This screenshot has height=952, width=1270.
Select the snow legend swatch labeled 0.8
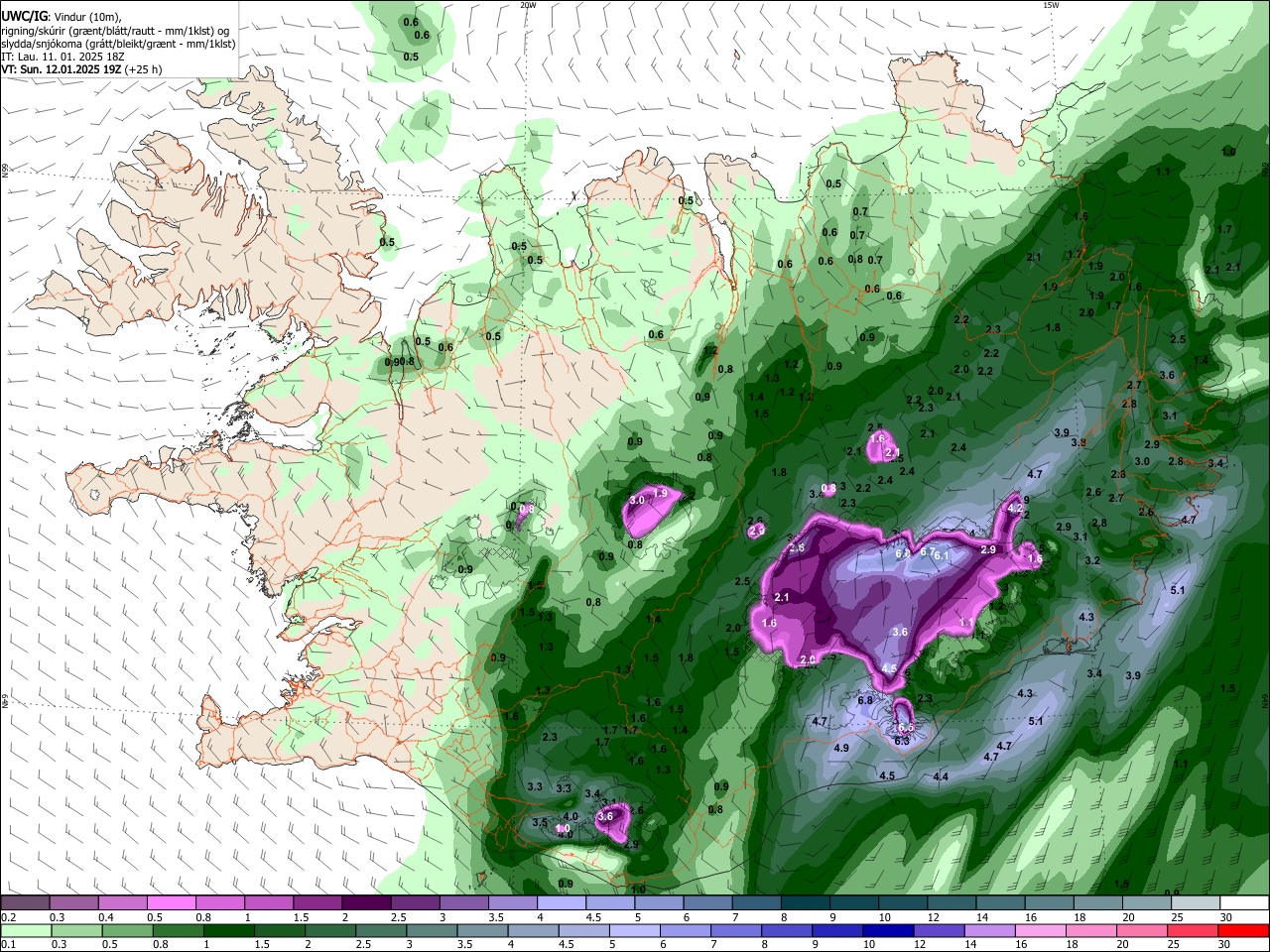219,903
